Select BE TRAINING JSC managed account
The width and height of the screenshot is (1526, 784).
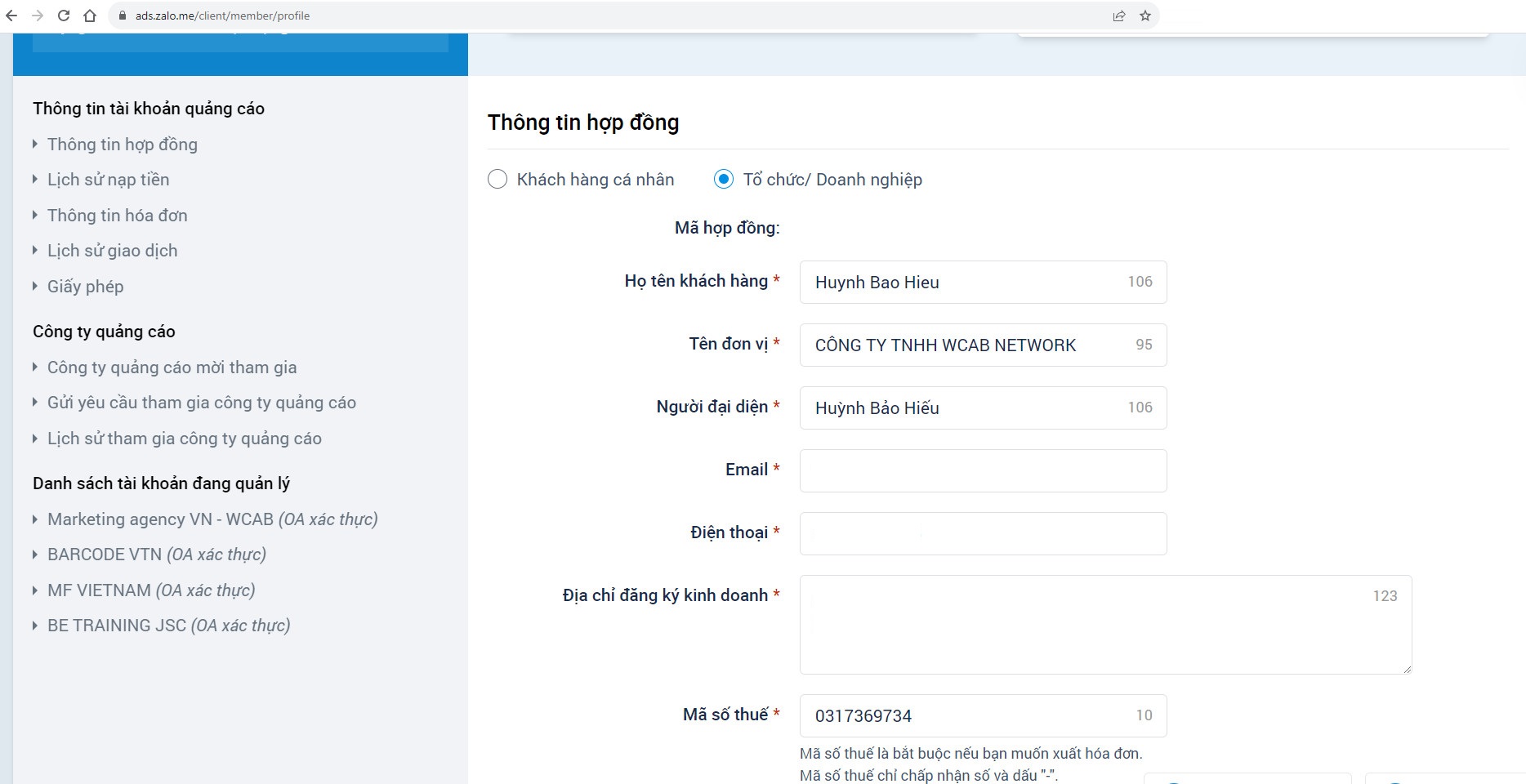(169, 626)
